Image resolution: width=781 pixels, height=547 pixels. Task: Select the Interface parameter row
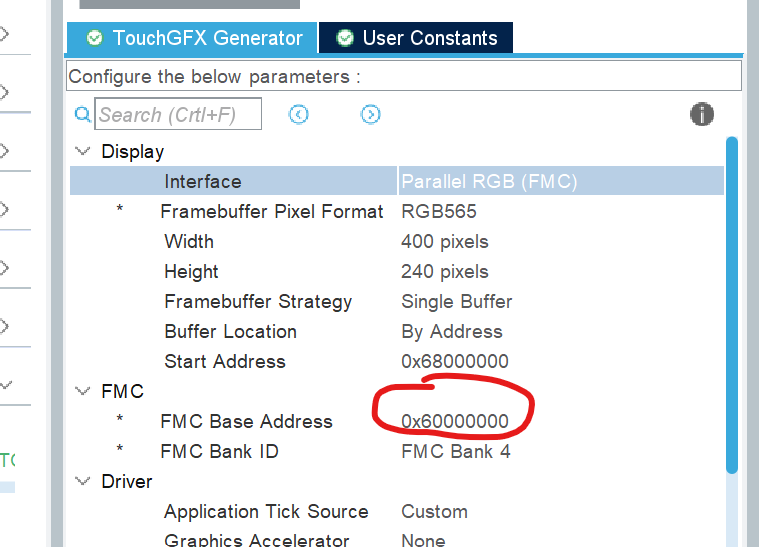tap(396, 181)
